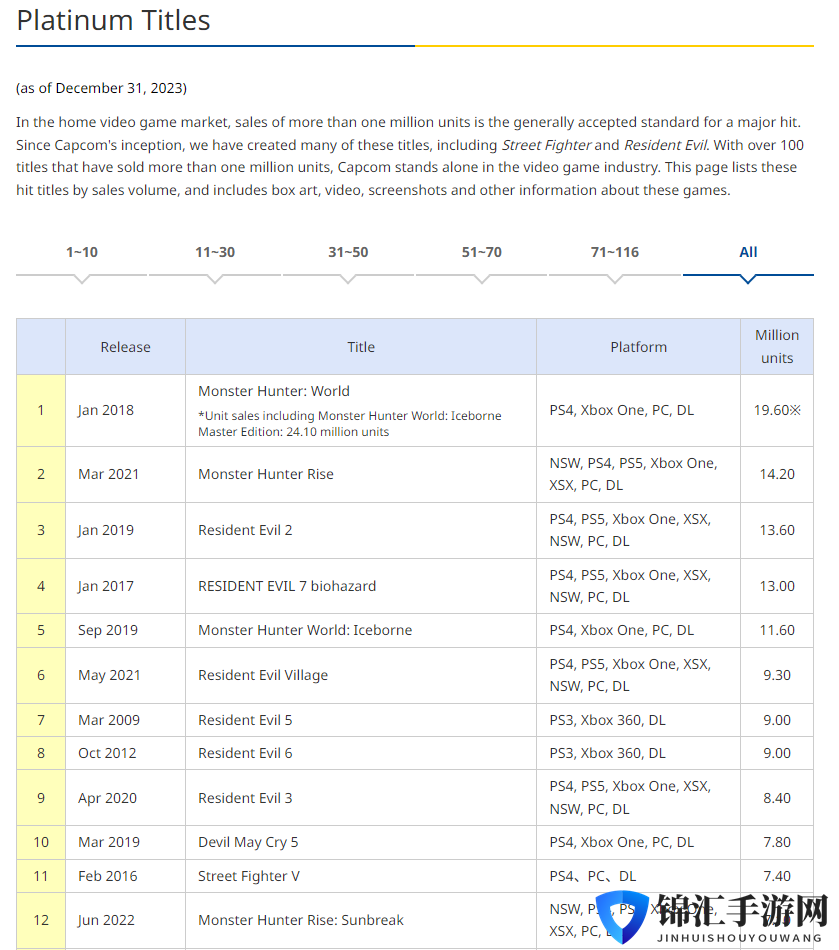Click the Mar 2019 release date
Image resolution: width=839 pixels, height=950 pixels.
(x=109, y=842)
